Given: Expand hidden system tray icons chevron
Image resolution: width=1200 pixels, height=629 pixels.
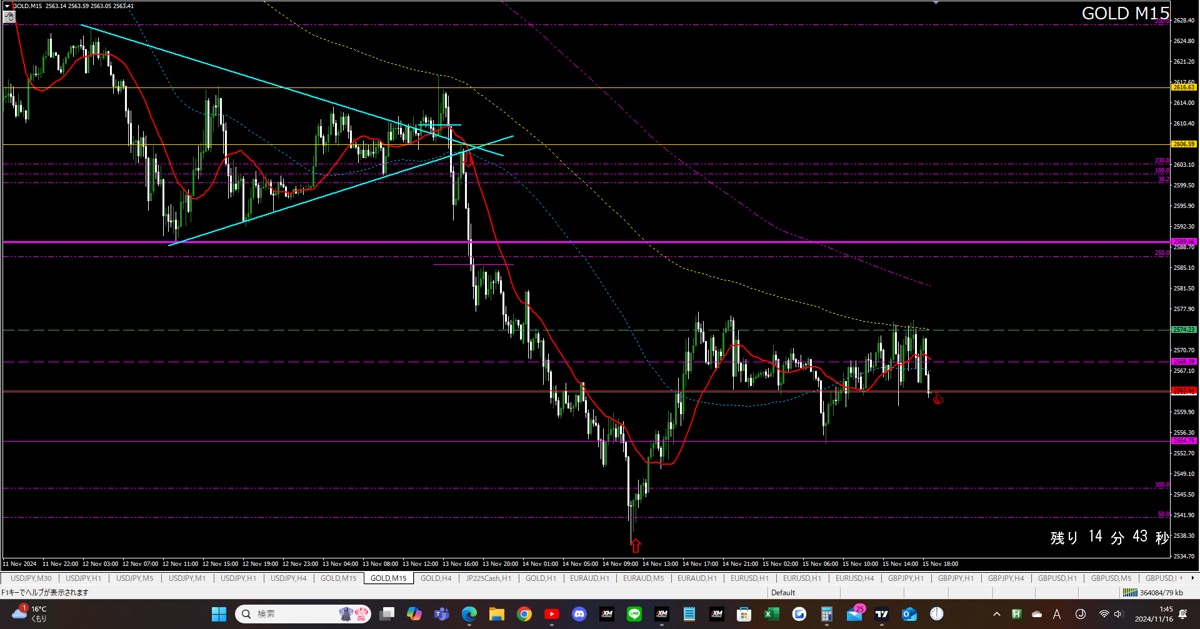Looking at the screenshot, I should (x=995, y=614).
